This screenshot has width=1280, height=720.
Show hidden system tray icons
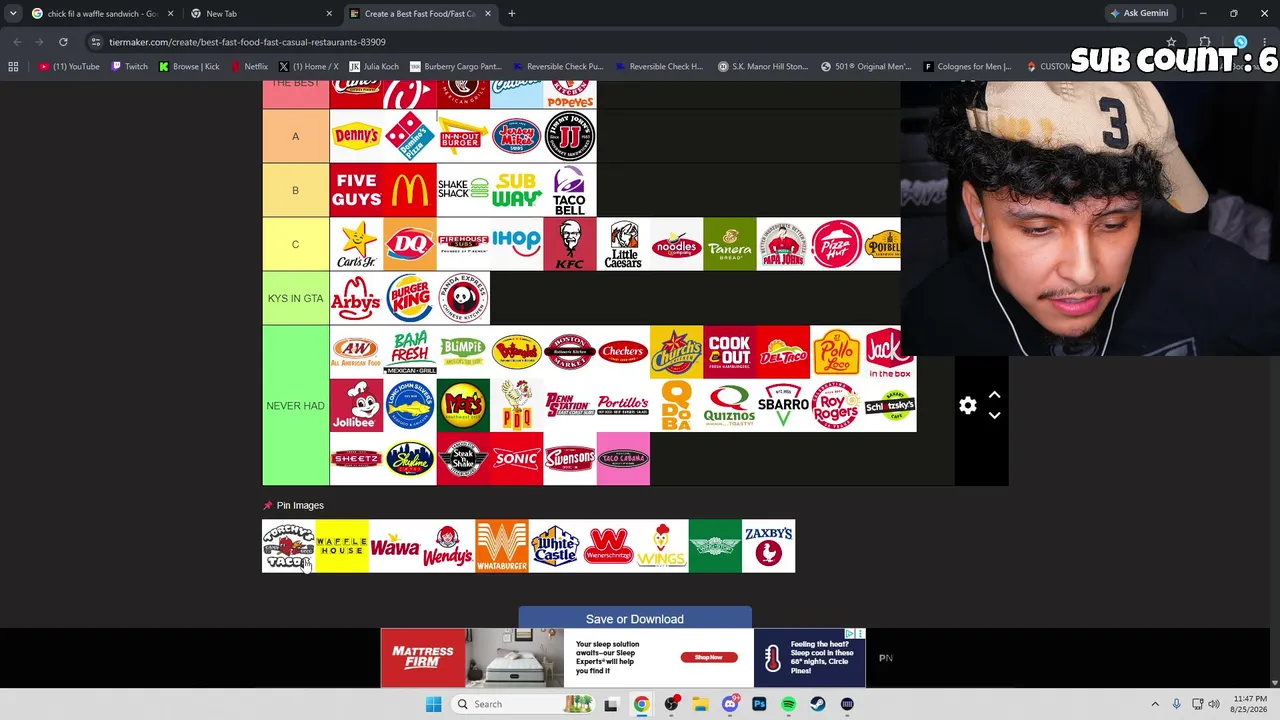(x=1155, y=704)
